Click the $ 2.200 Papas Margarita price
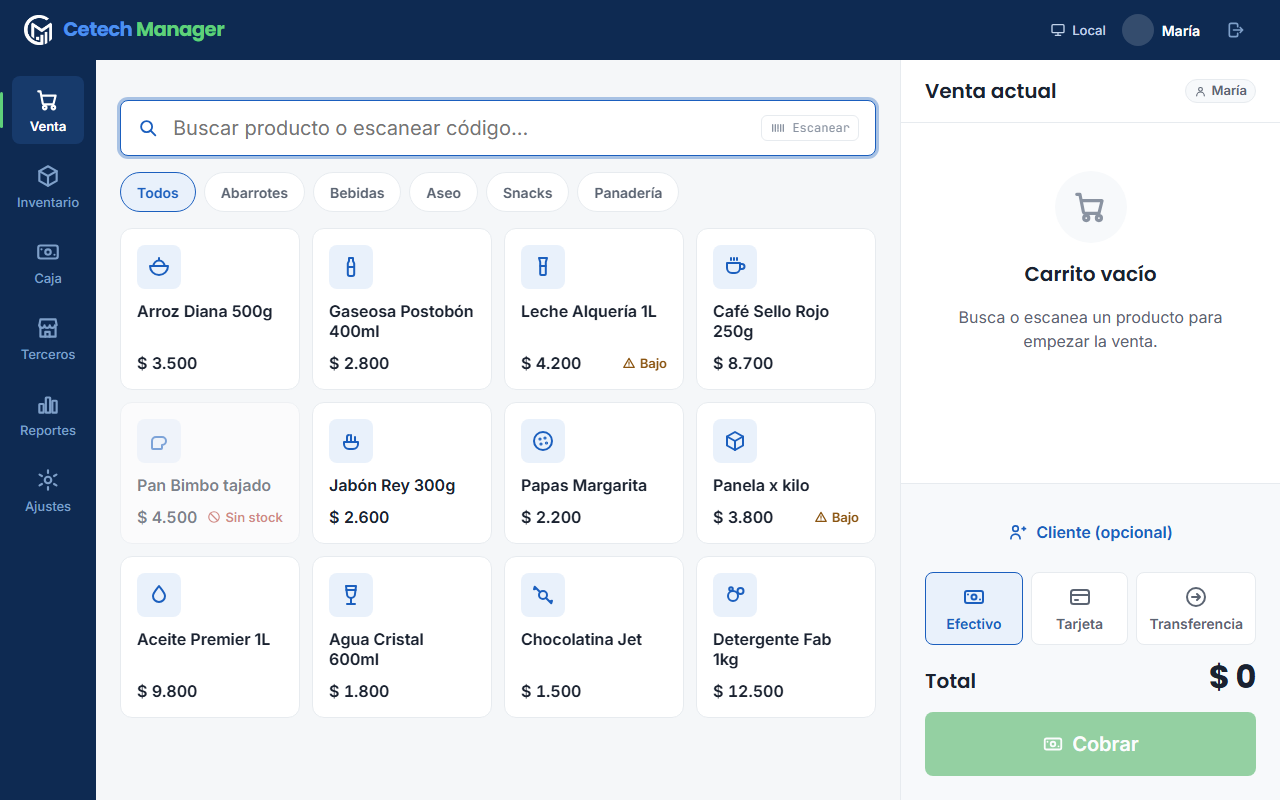 pyautogui.click(x=551, y=517)
